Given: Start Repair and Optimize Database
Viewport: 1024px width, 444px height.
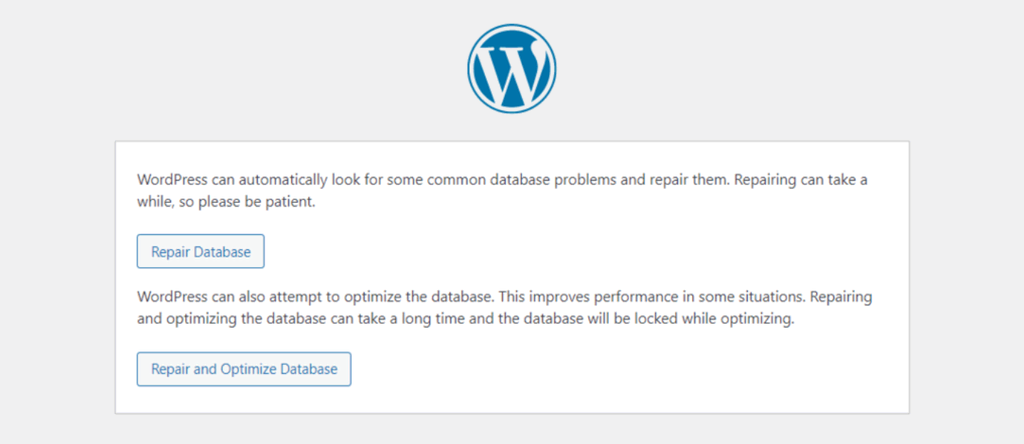Looking at the screenshot, I should tap(244, 369).
